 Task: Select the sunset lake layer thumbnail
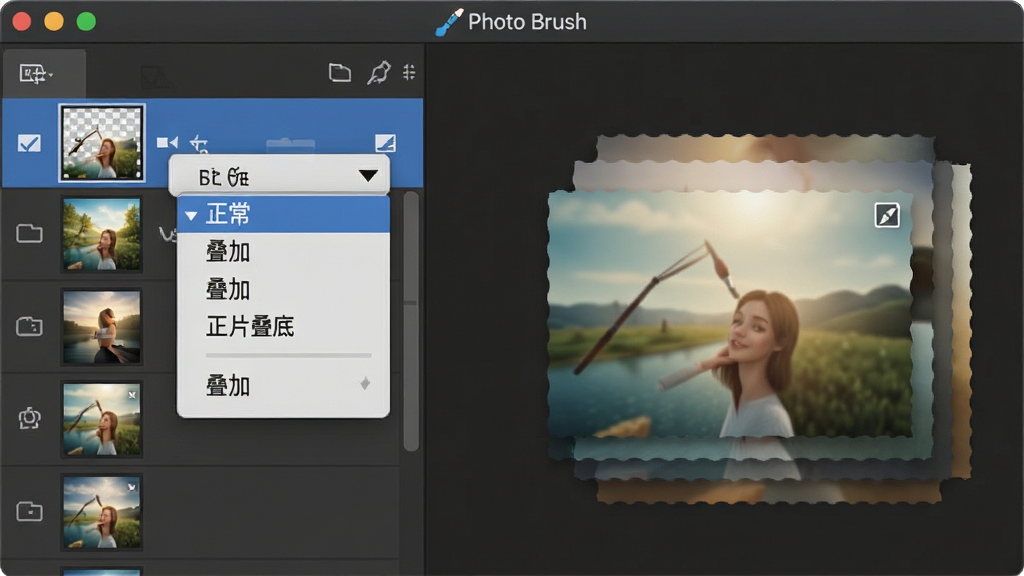[102, 327]
